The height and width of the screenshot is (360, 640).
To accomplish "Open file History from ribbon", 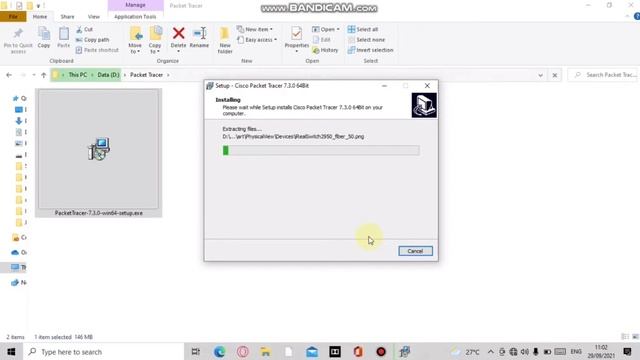I will pos(325,50).
